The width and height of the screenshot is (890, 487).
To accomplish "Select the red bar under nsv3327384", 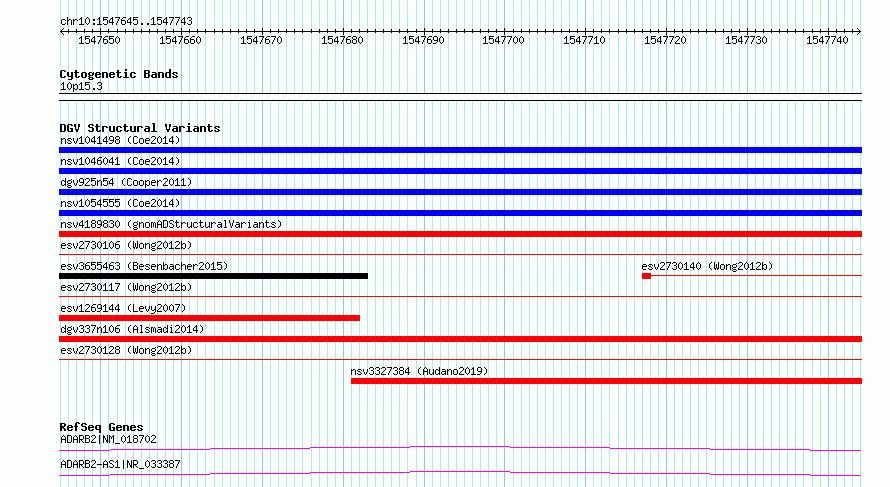I will click(x=606, y=381).
